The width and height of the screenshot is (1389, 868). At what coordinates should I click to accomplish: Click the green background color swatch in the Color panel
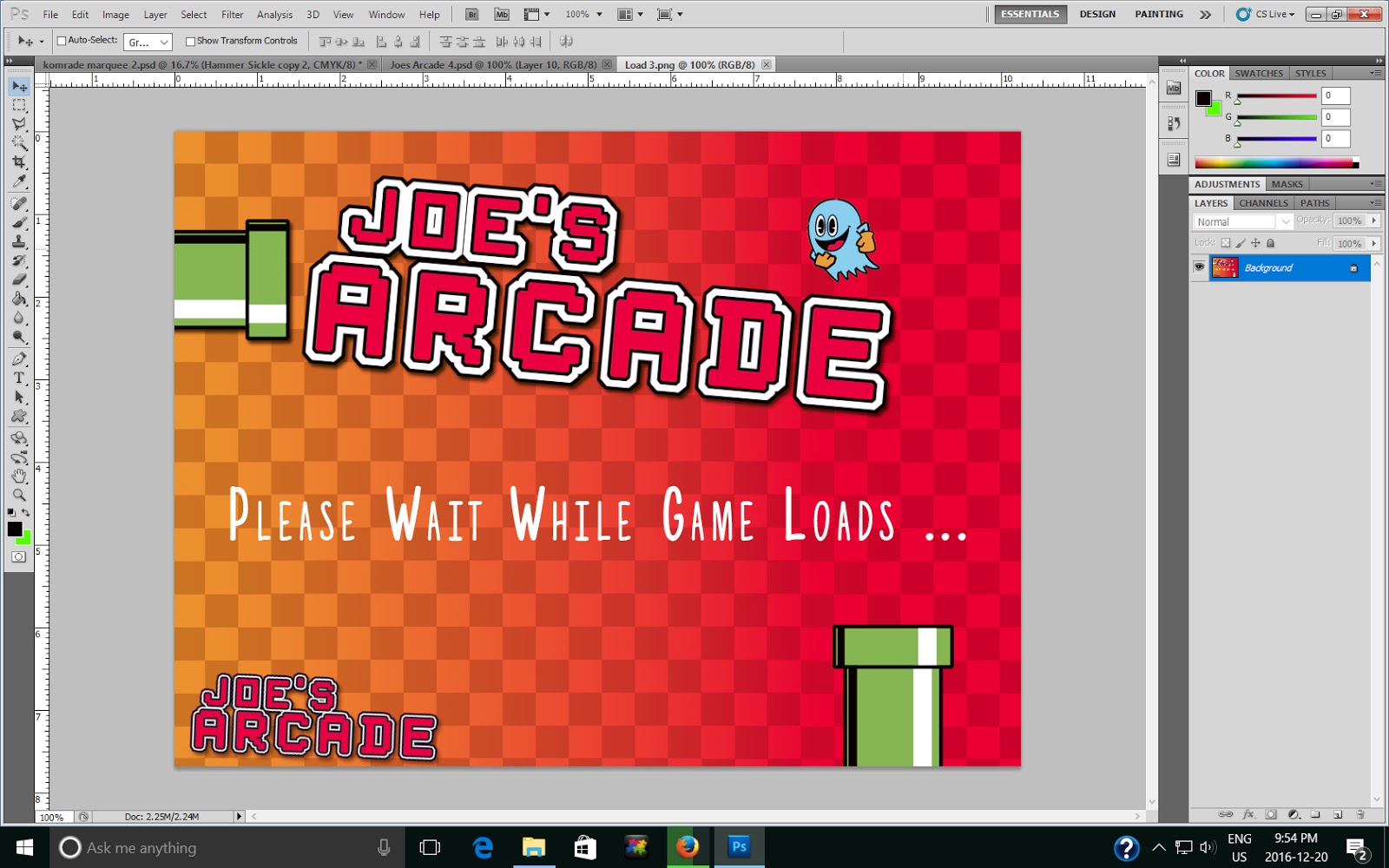pos(1215,110)
